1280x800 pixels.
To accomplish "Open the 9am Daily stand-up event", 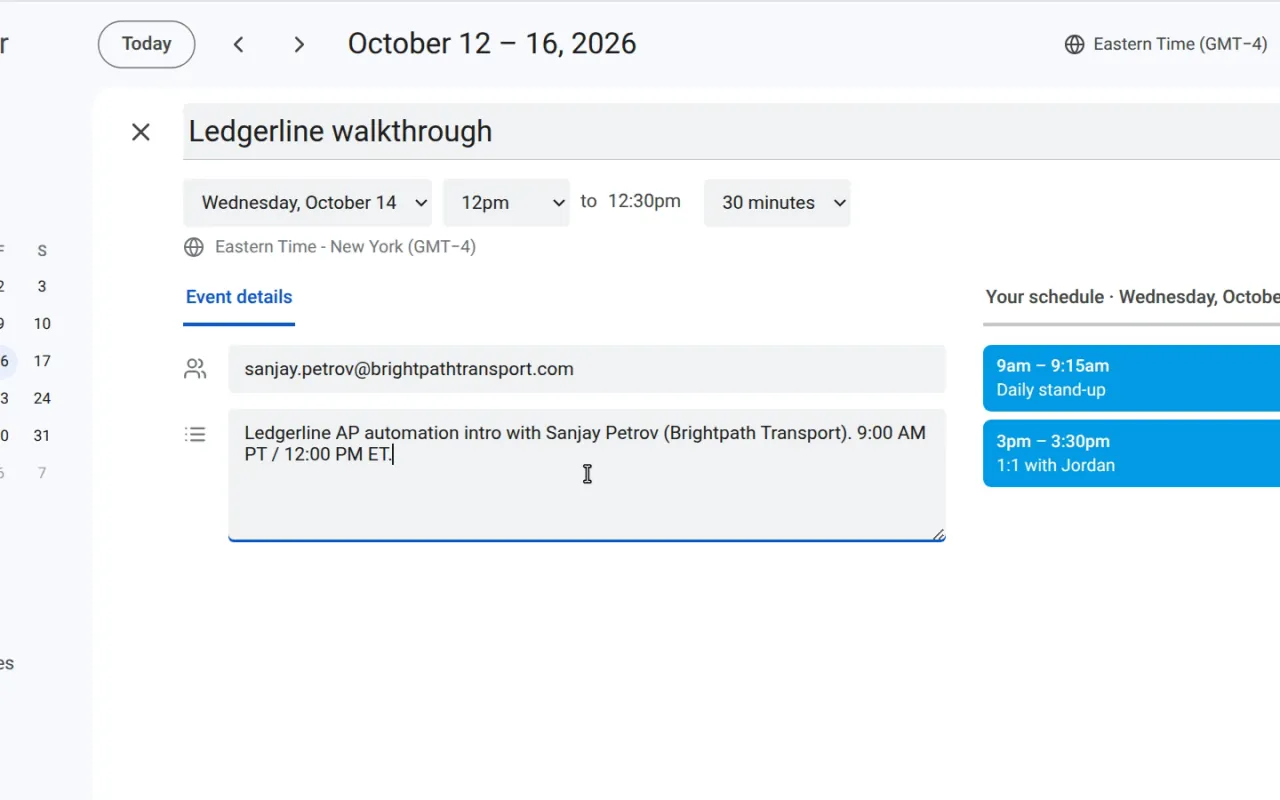I will pos(1131,378).
